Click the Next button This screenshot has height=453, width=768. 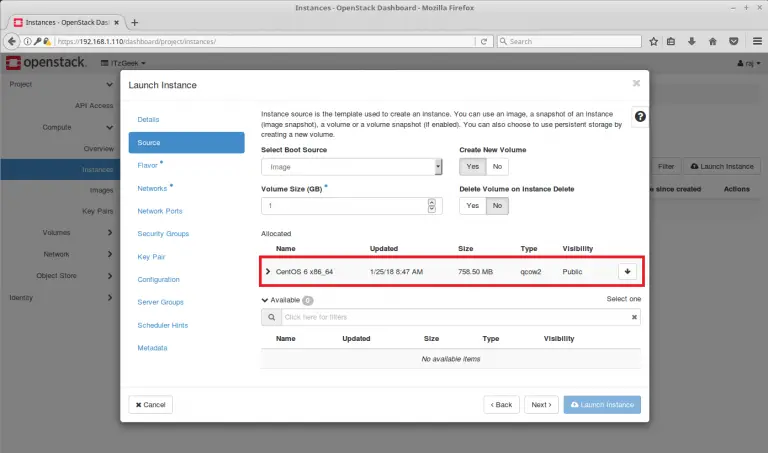point(539,405)
